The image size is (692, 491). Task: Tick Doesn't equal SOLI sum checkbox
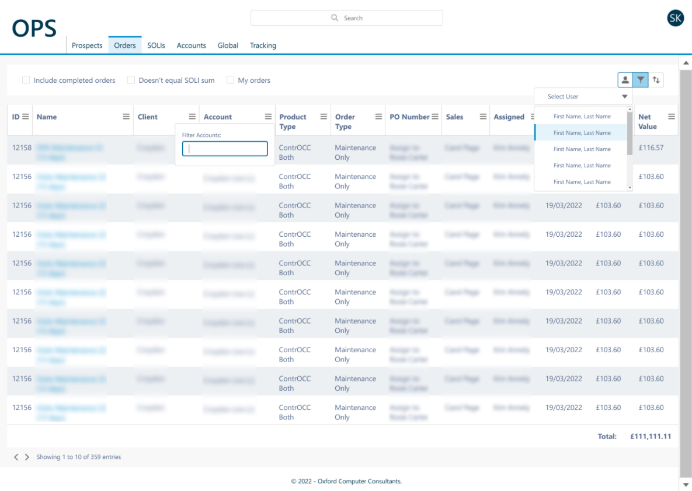click(131, 80)
